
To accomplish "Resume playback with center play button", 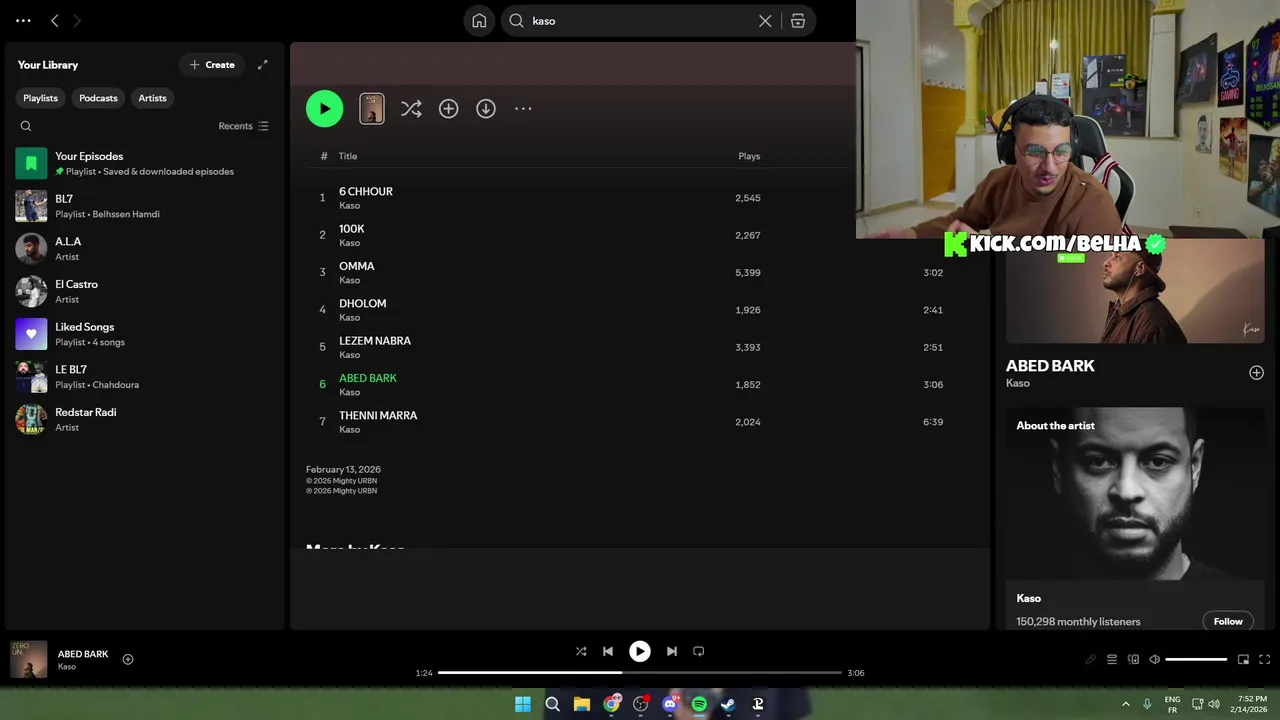I will click(x=640, y=651).
